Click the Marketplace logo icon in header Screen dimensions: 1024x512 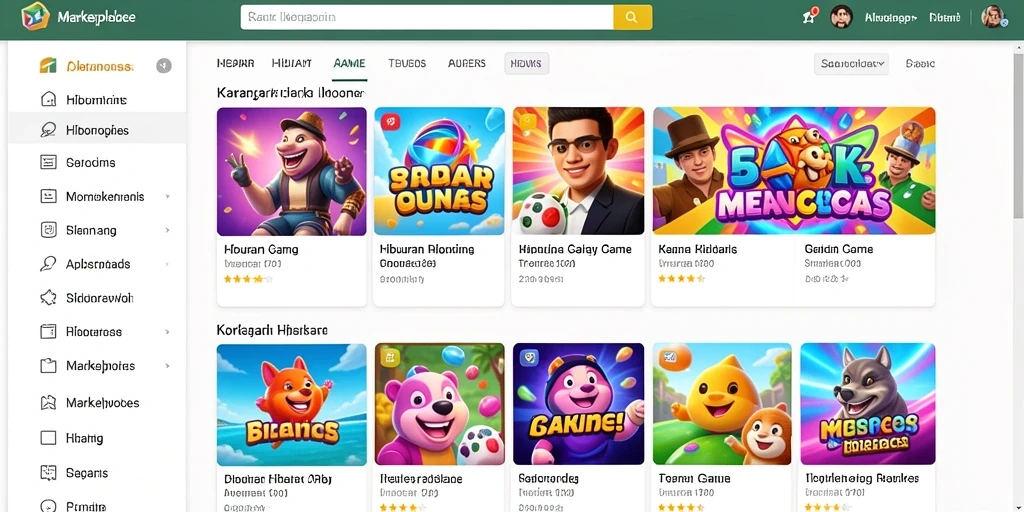tap(35, 16)
